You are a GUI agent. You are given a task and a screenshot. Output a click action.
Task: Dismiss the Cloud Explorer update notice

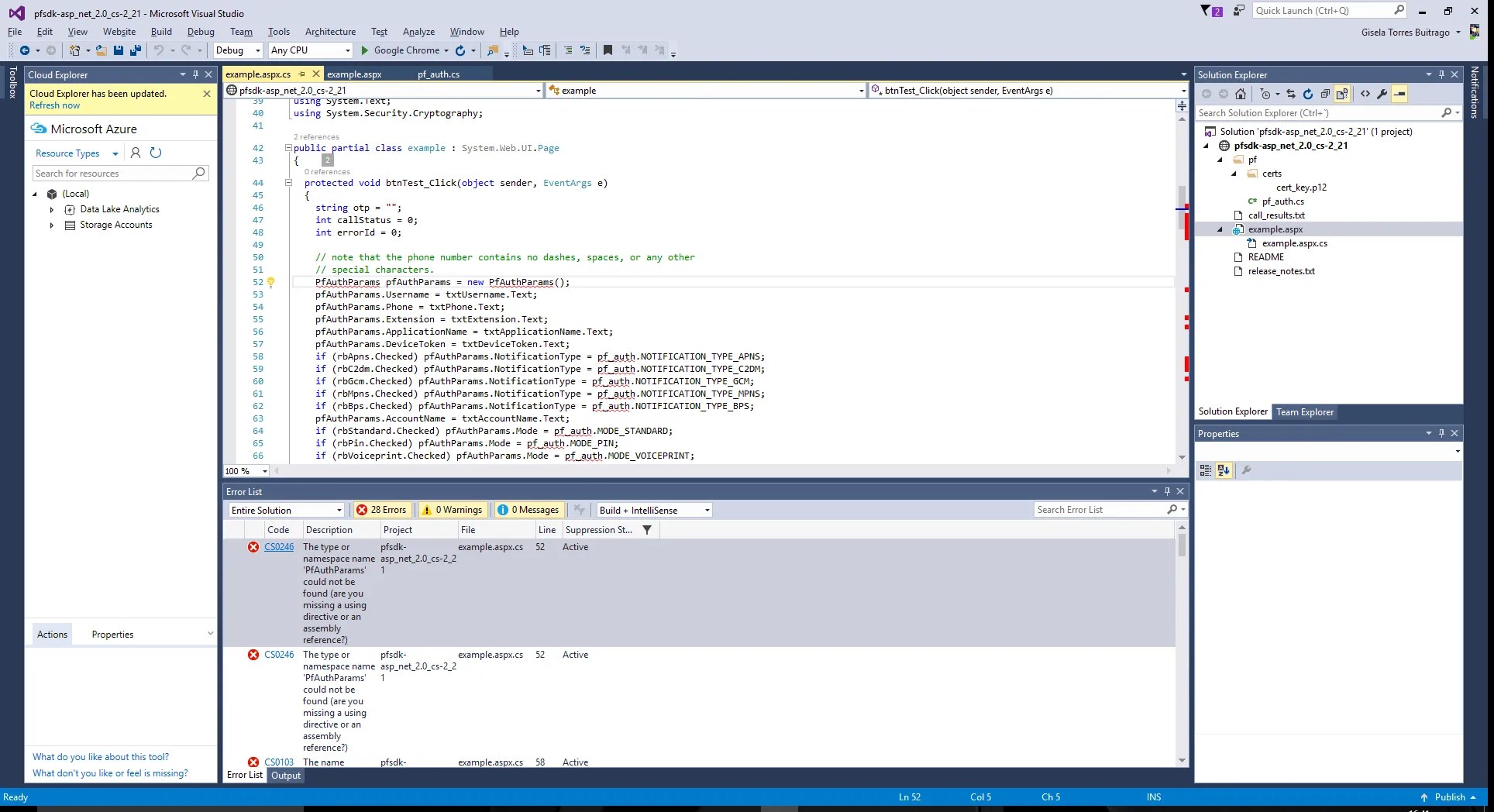[x=207, y=94]
